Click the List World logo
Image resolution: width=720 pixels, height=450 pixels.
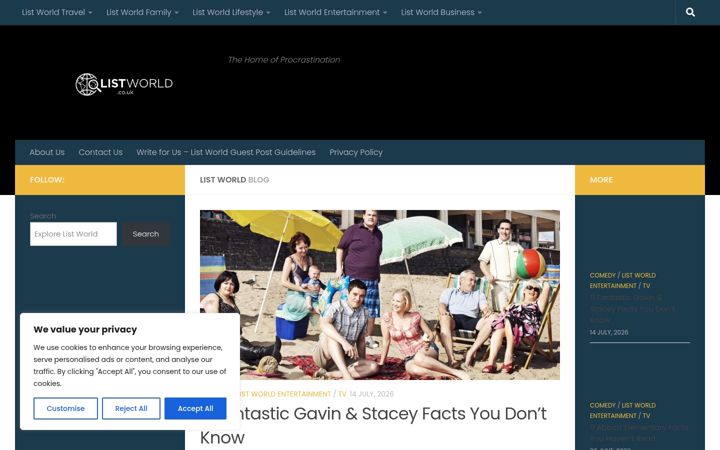124,84
